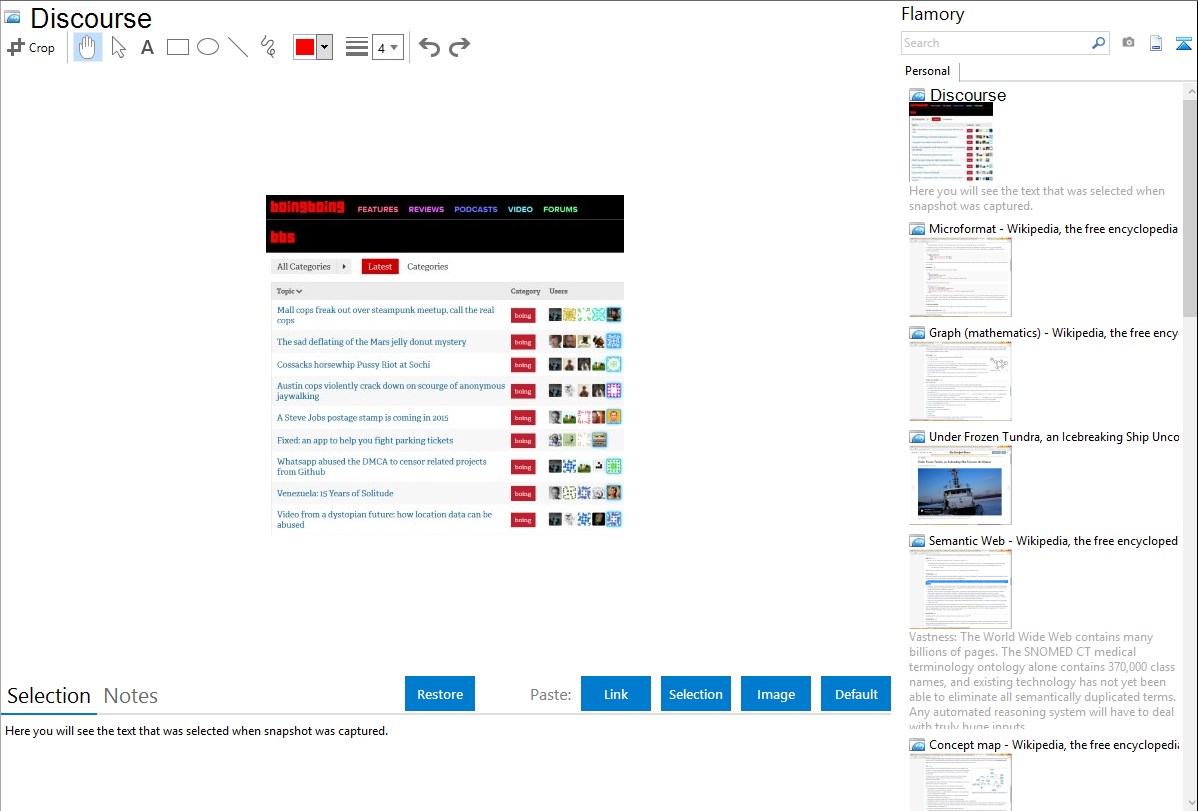The width and height of the screenshot is (1198, 811).
Task: Open 'Mall cops freak out over steampunk meetup' topic
Action: tap(385, 315)
